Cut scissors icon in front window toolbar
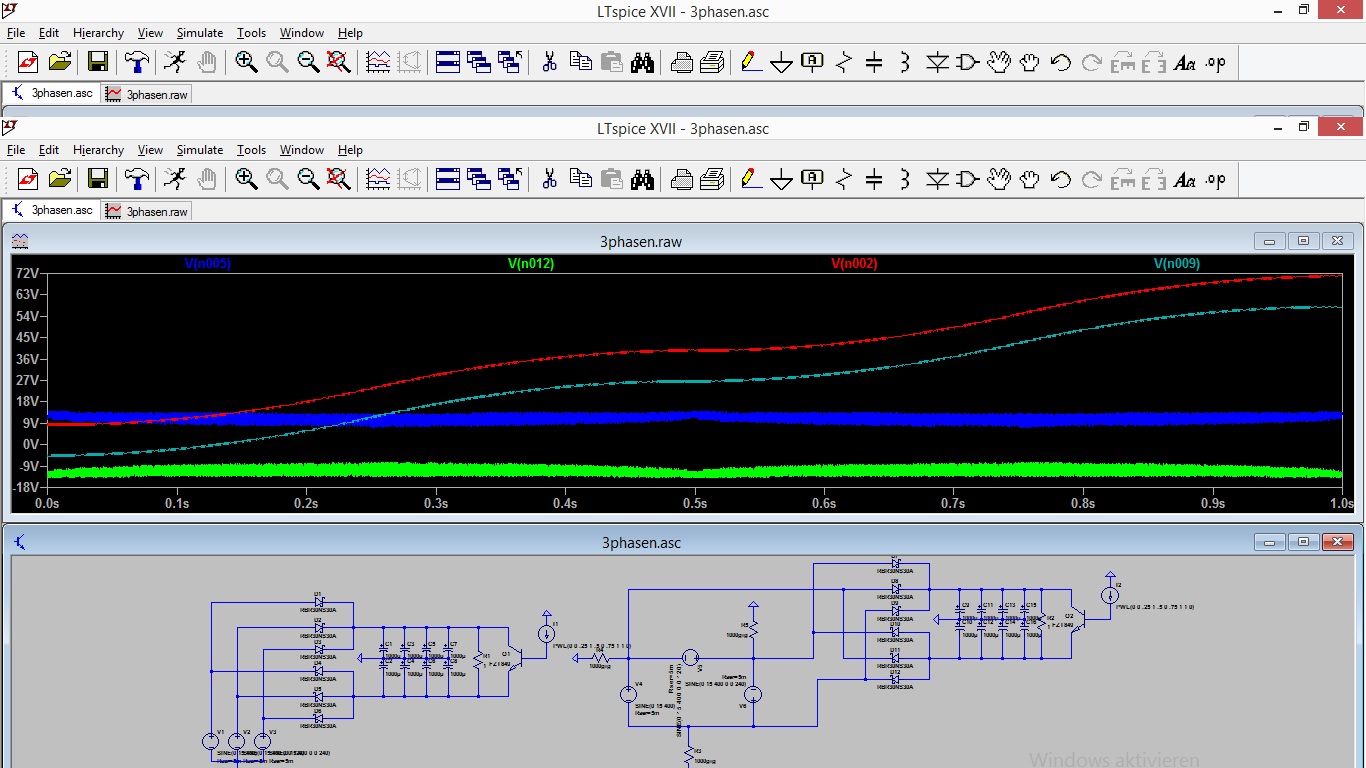 click(549, 180)
